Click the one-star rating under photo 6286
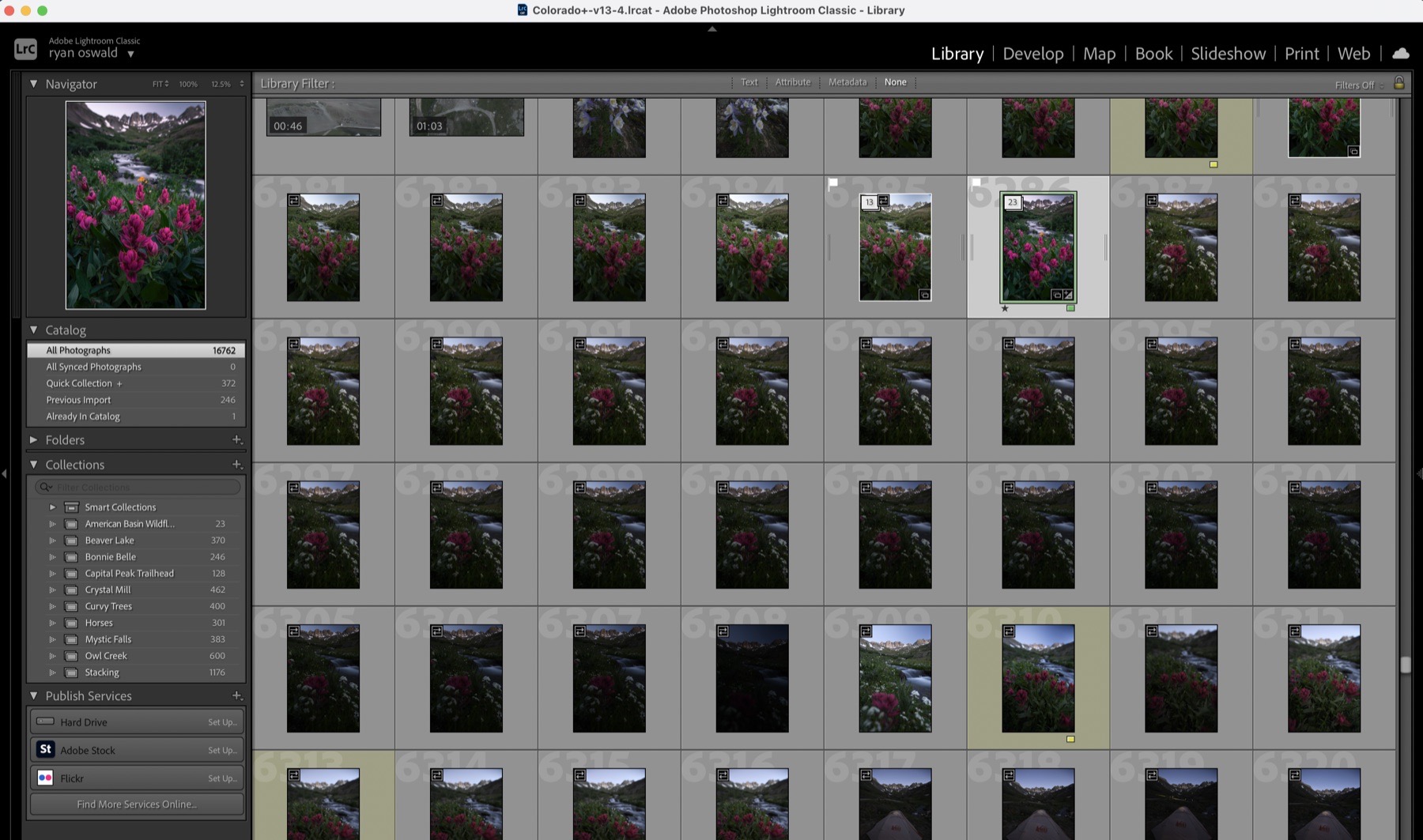 (x=1005, y=308)
